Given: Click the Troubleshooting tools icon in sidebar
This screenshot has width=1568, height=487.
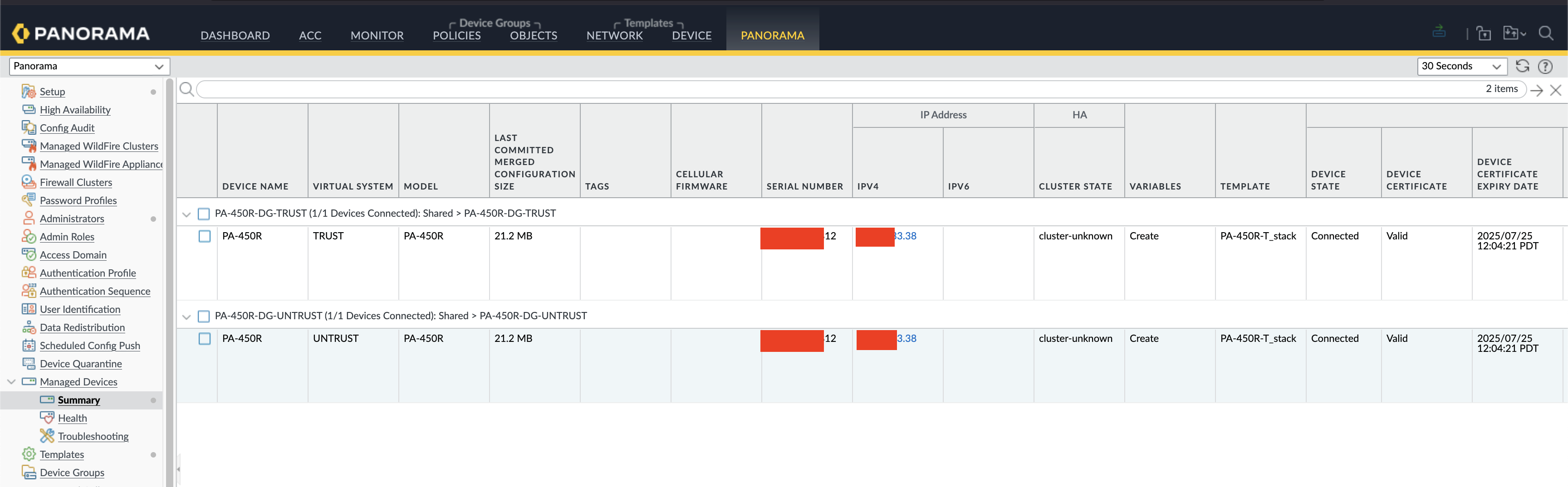Looking at the screenshot, I should [47, 436].
